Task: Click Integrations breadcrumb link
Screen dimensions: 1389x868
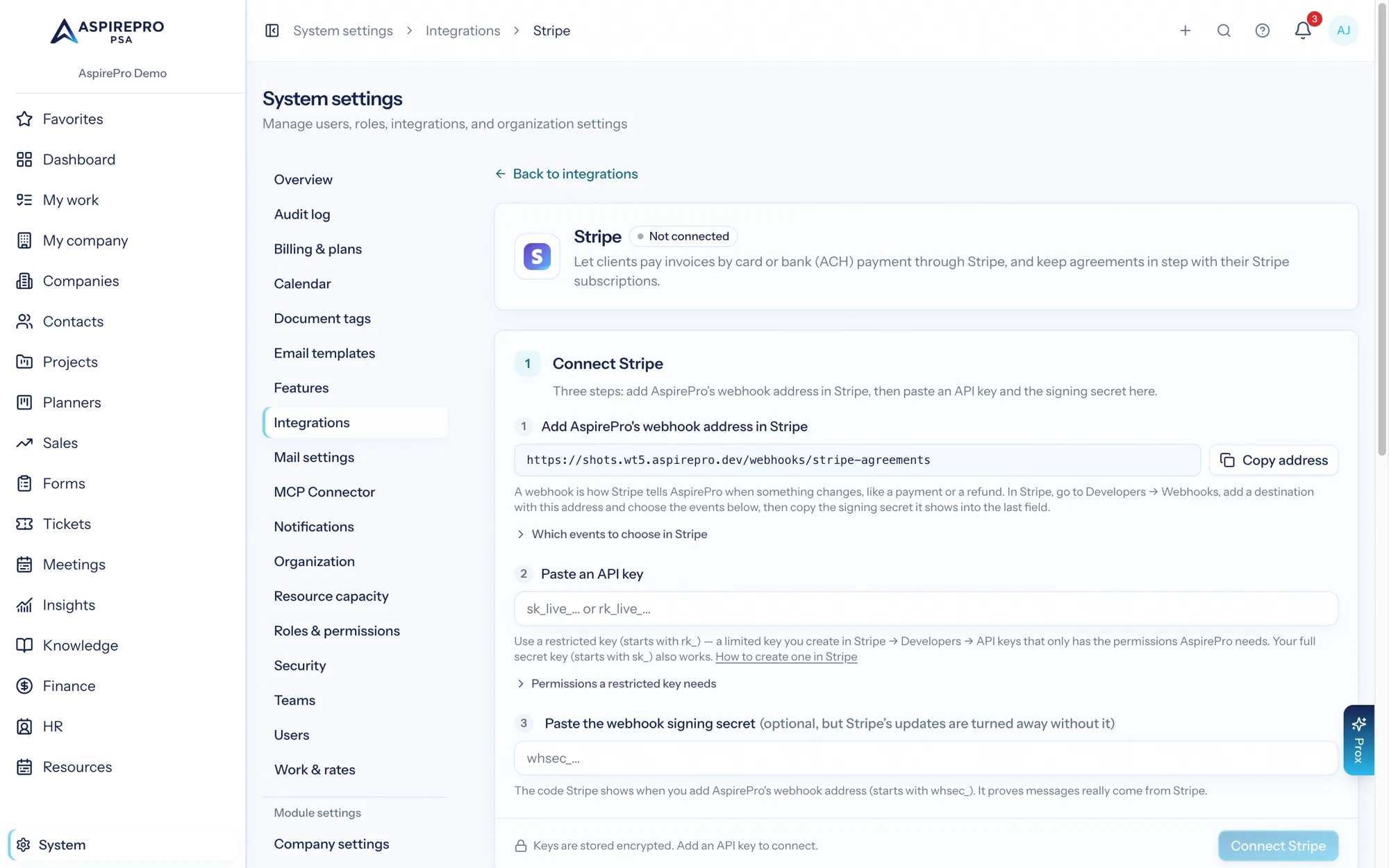Action: point(463,31)
